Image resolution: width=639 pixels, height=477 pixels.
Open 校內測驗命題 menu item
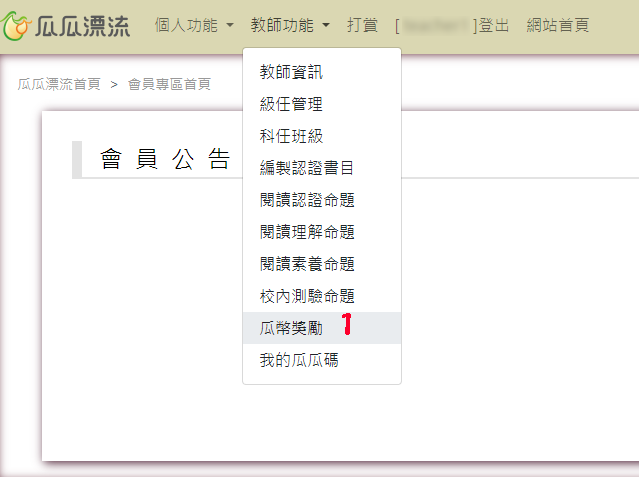[322, 296]
